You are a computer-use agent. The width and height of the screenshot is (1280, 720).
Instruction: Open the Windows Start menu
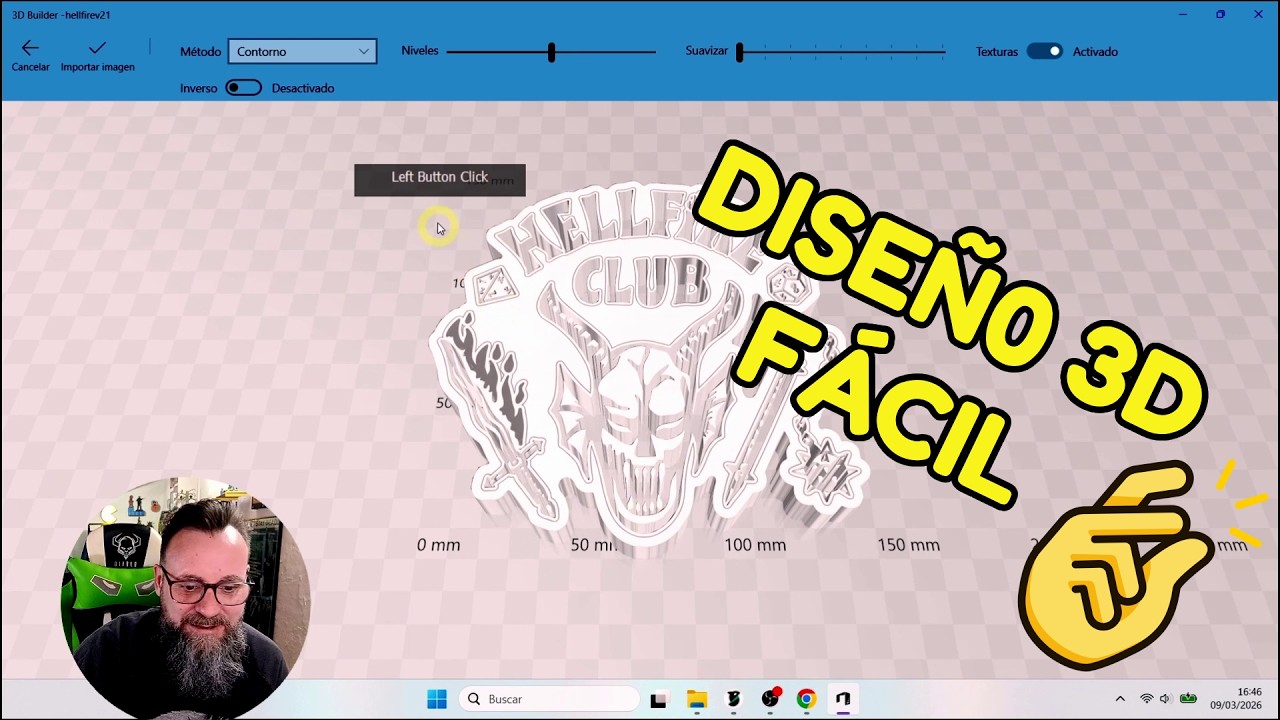pyautogui.click(x=437, y=699)
